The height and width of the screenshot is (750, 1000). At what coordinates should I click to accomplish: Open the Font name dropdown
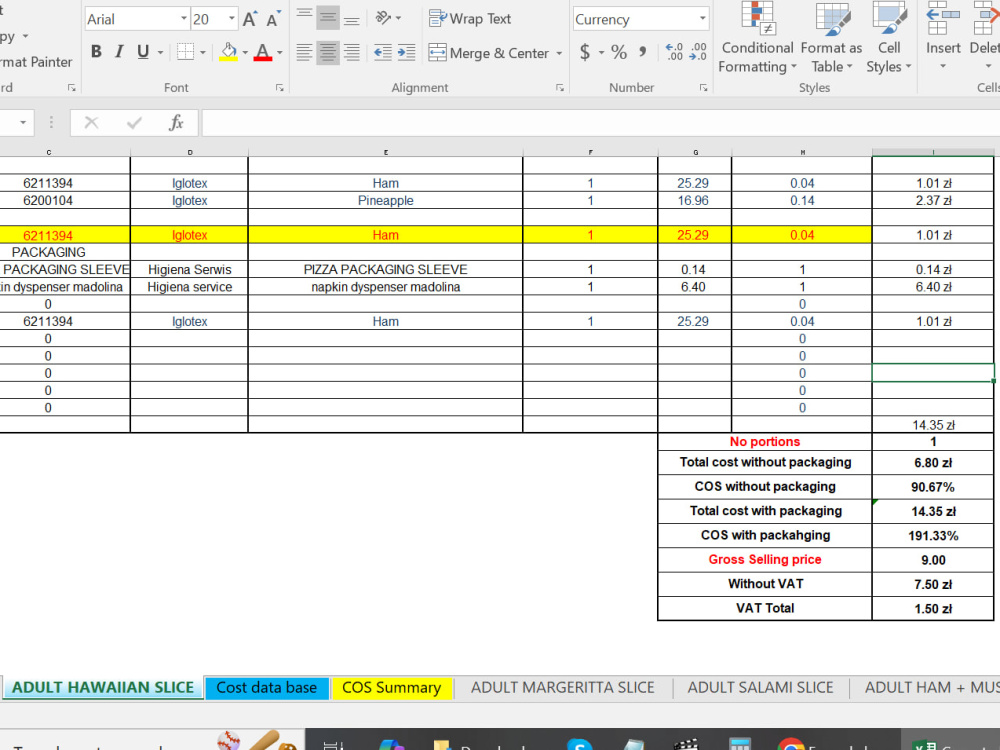point(184,18)
